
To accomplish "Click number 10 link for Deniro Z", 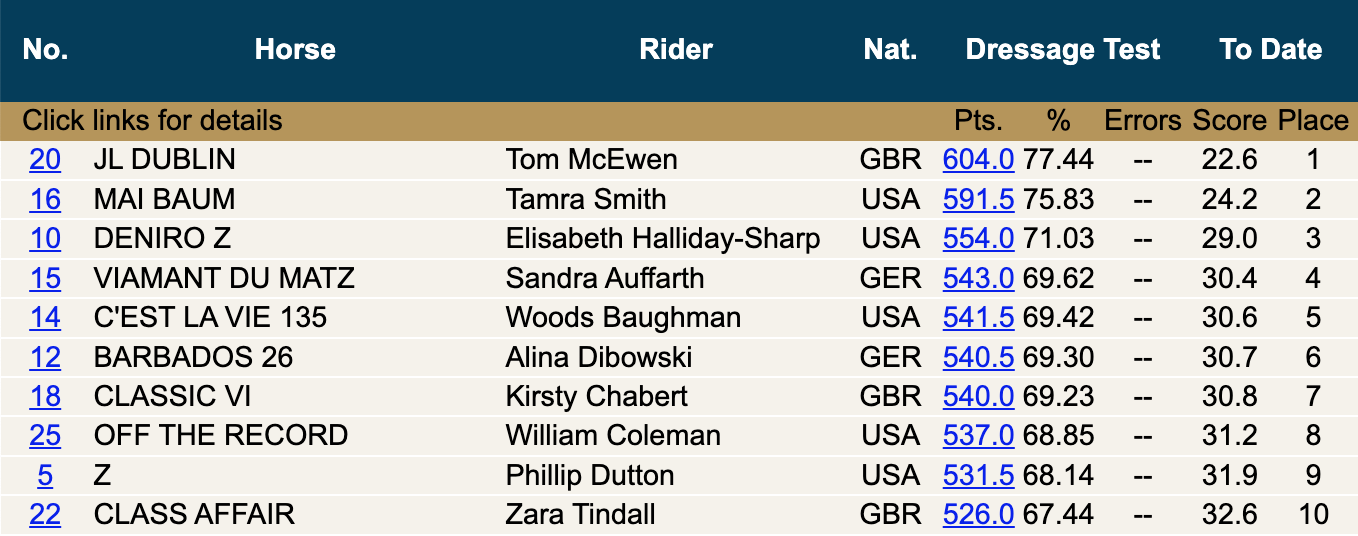I will pos(45,238).
